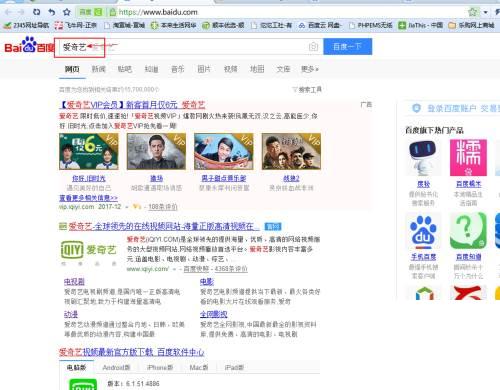
Task: Switch to the 视频 tab
Action: pos(231,69)
